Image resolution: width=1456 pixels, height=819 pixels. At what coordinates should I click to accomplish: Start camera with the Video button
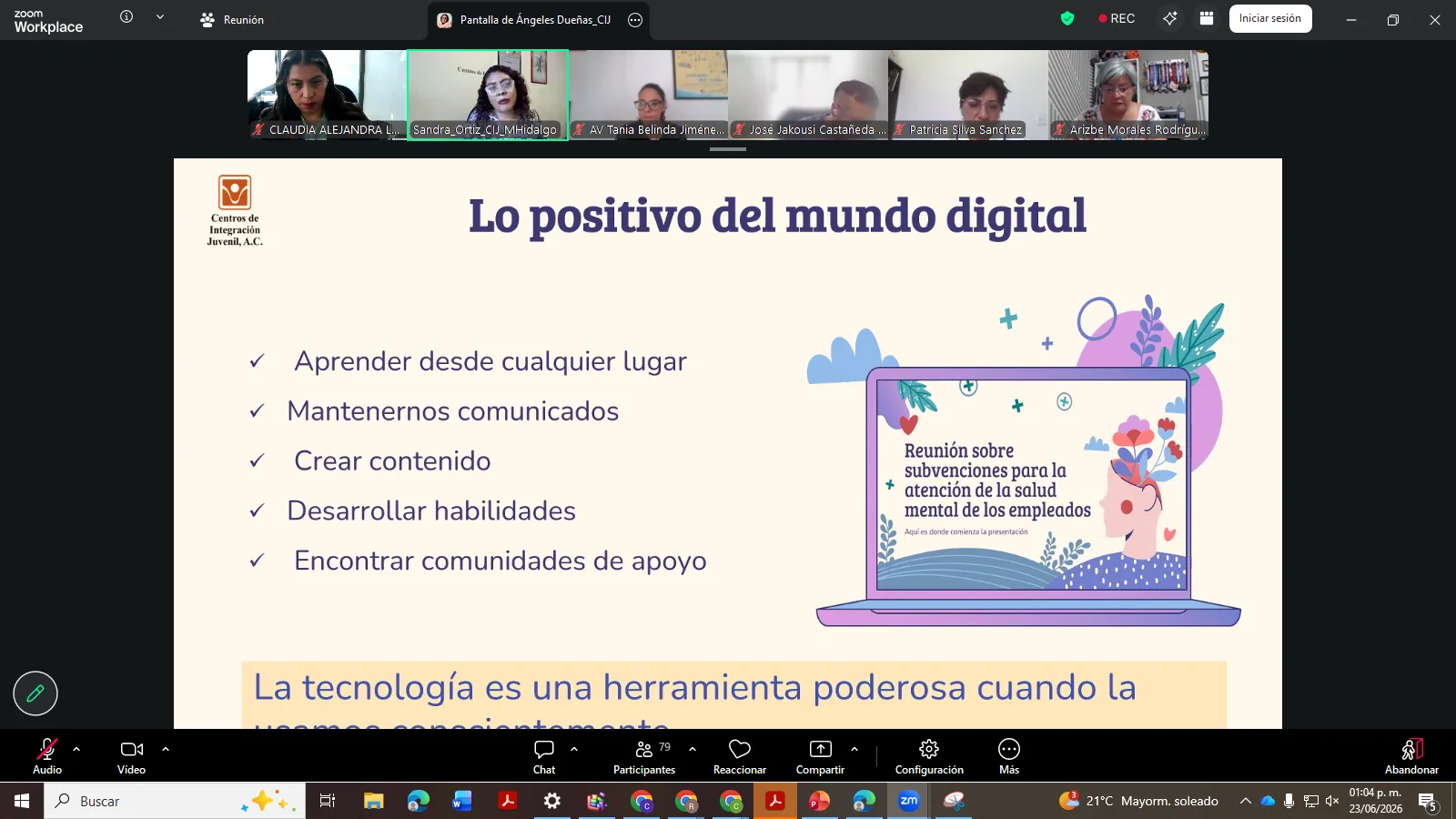click(x=132, y=756)
